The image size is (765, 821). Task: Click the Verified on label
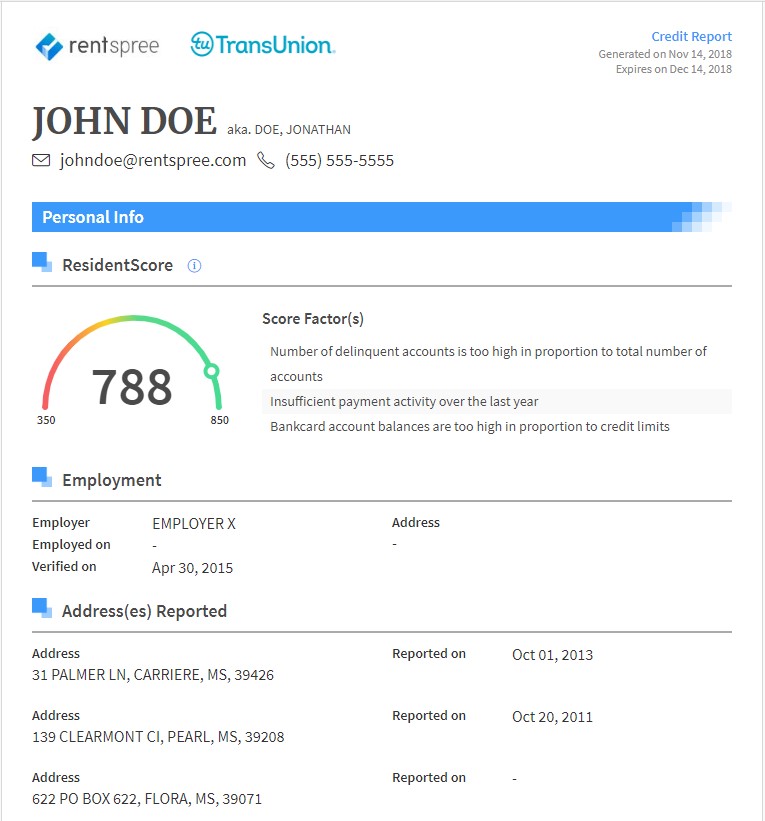tap(64, 567)
